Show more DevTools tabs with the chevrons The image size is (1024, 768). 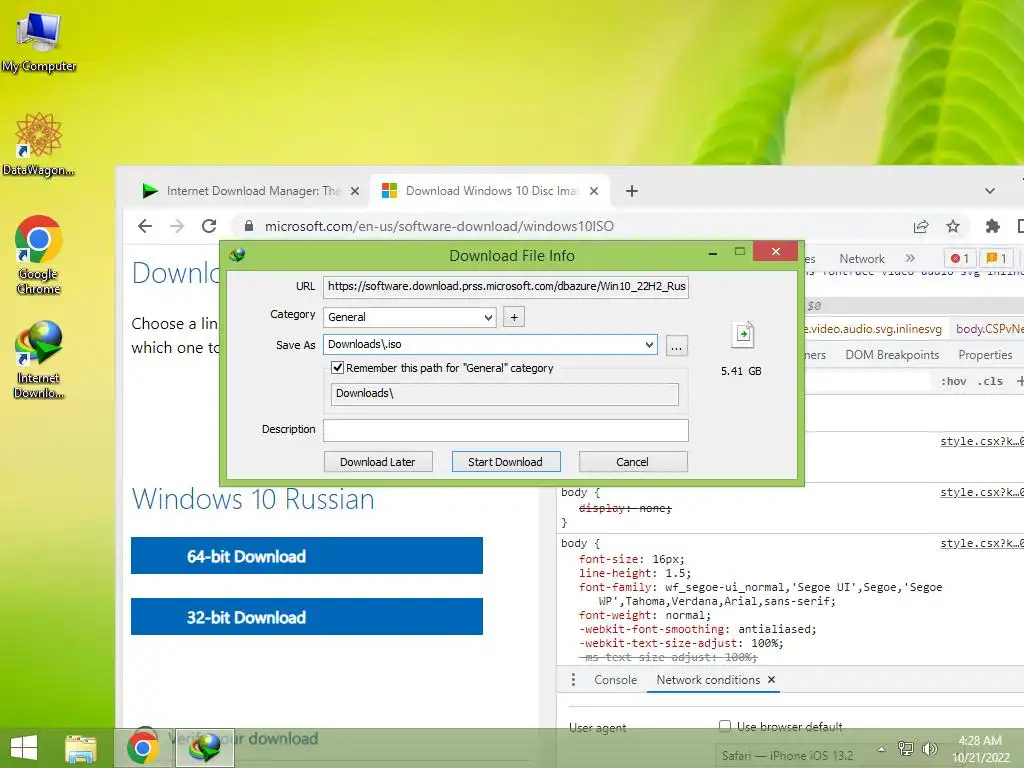[910, 258]
